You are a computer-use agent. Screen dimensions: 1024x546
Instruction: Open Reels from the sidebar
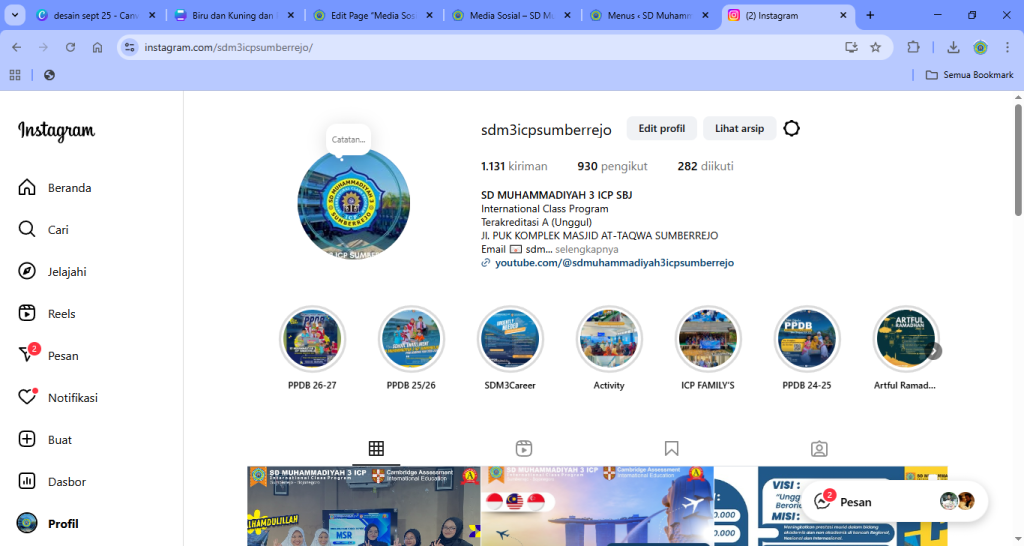pos(47,313)
